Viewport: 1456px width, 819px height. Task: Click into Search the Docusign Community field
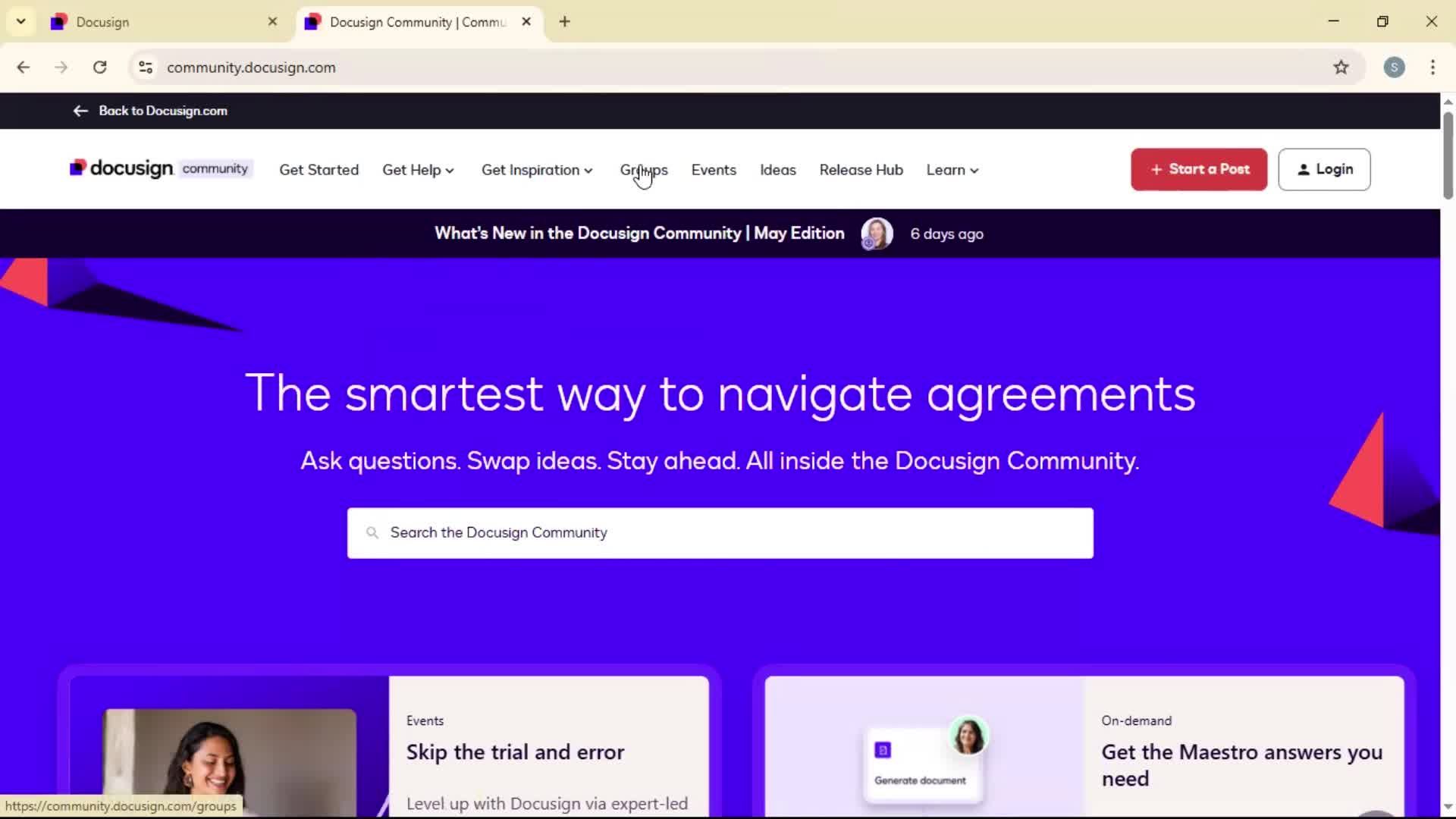(720, 533)
